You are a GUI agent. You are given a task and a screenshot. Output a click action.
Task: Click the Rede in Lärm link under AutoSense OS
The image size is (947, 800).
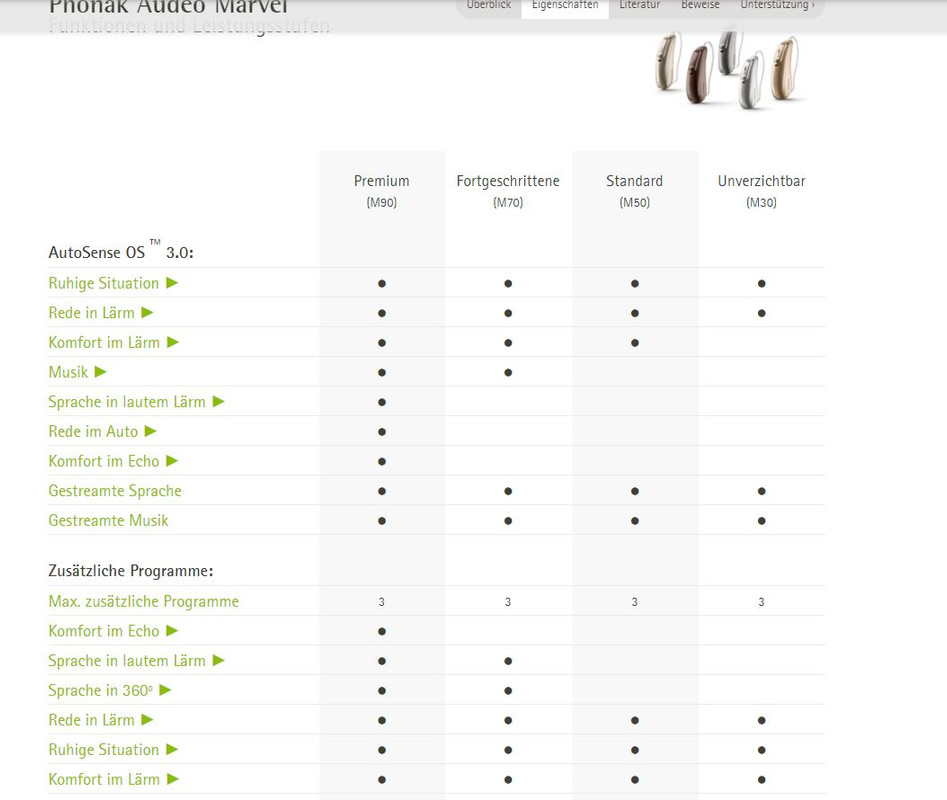91,313
